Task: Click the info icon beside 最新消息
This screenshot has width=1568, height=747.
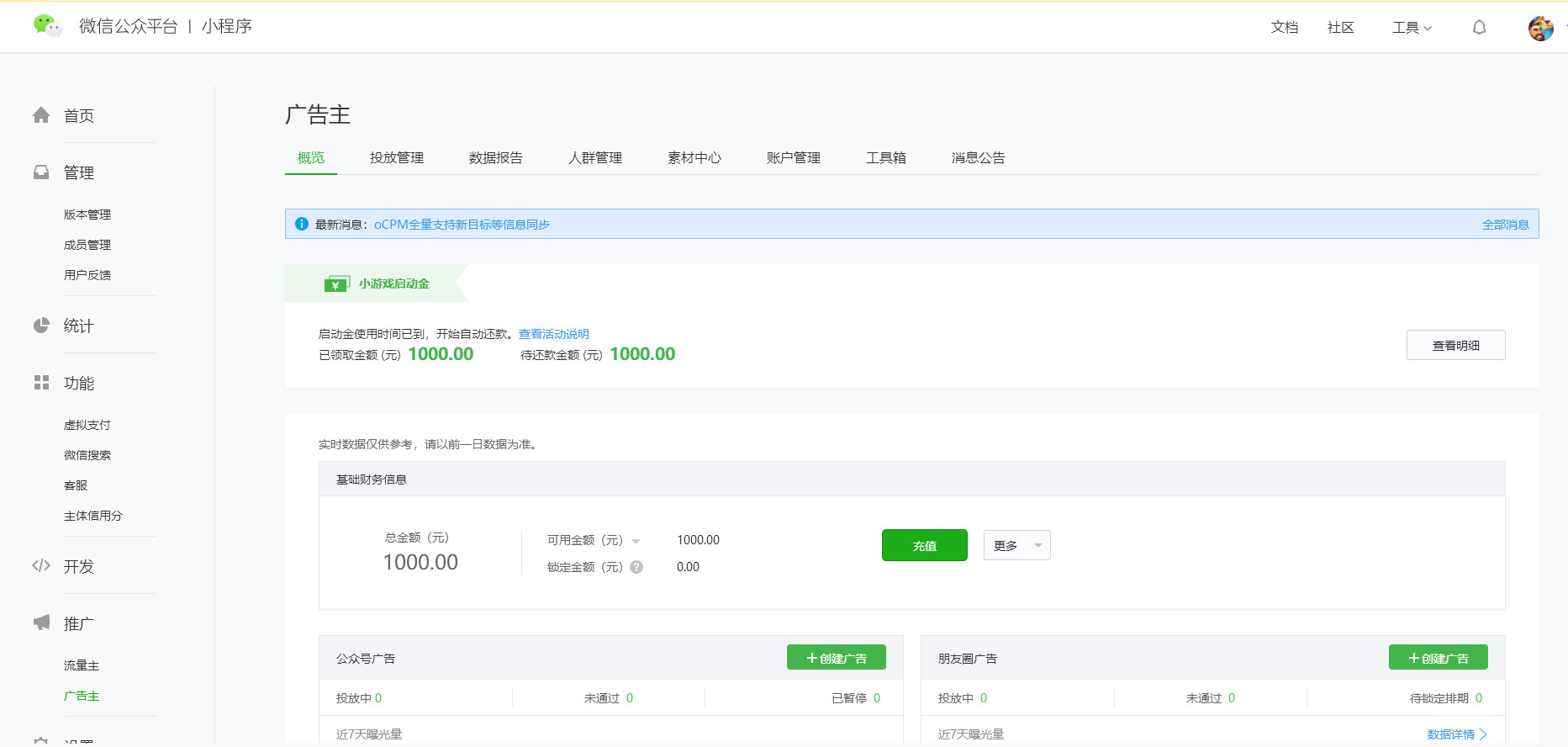Action: click(x=302, y=224)
